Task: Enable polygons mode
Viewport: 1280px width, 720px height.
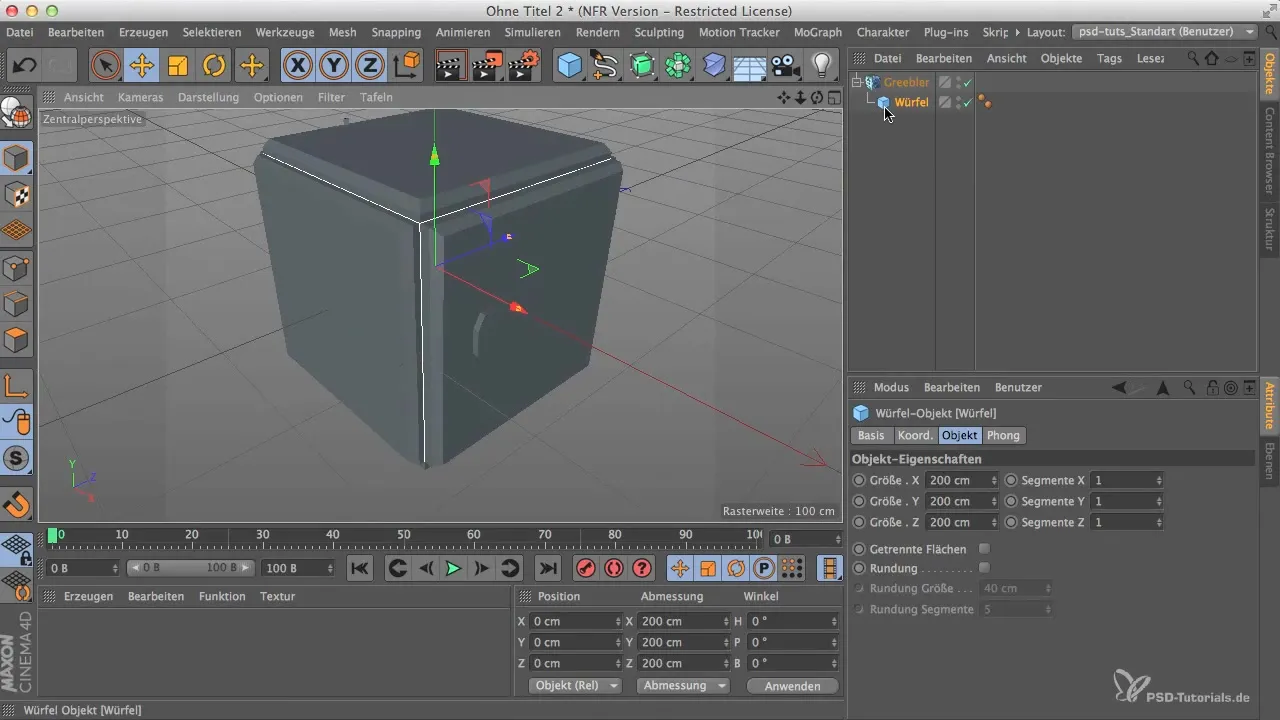Action: point(17,340)
